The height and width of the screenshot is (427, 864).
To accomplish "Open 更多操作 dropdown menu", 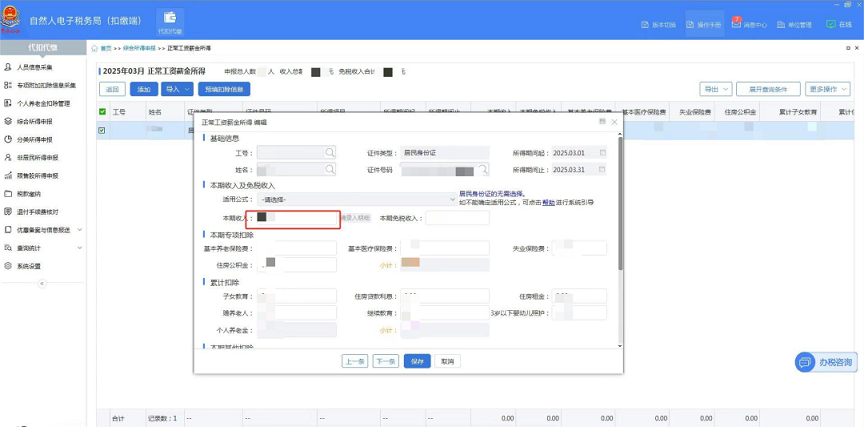I will pos(827,89).
